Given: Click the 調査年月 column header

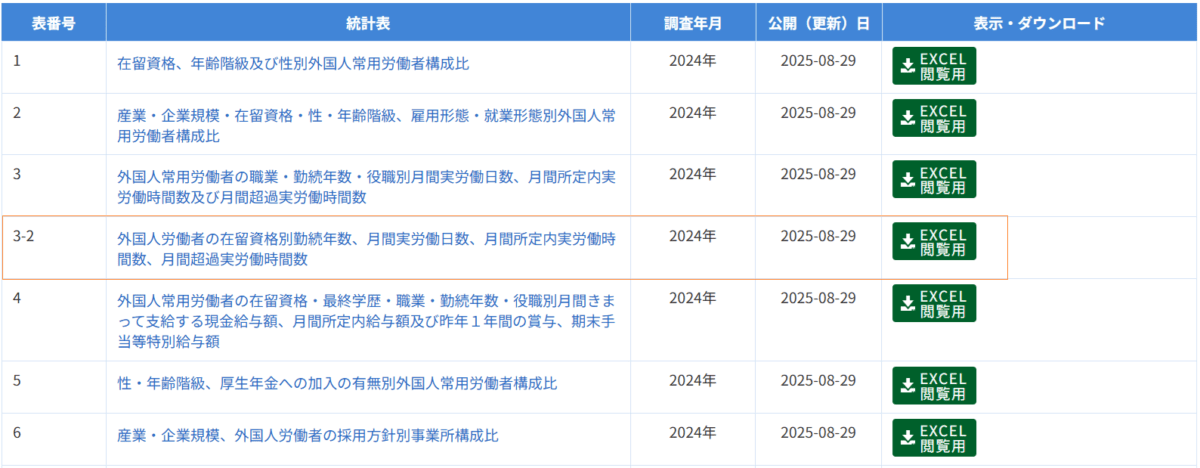Looking at the screenshot, I should point(692,22).
